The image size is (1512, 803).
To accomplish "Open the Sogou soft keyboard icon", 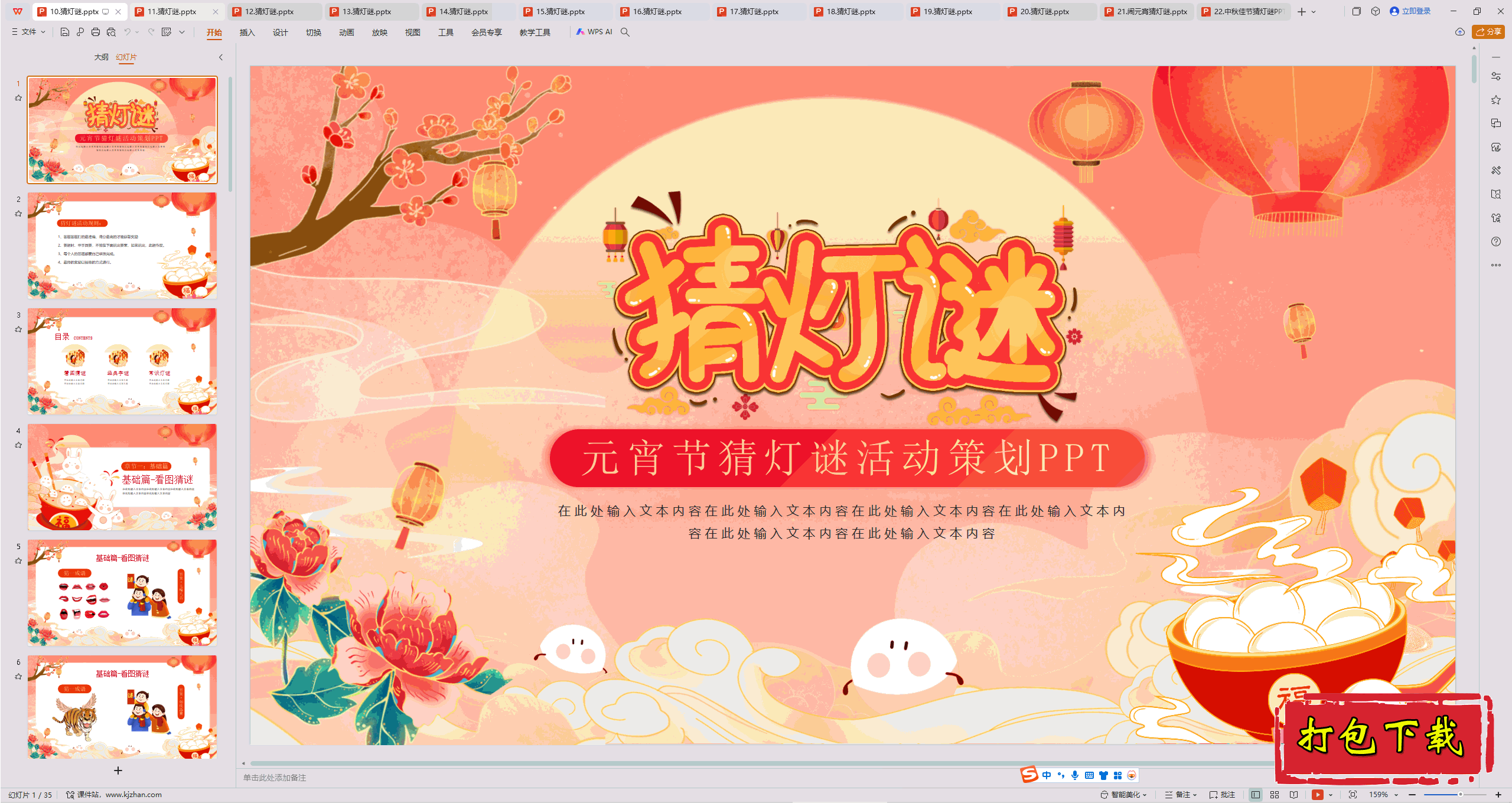I will [x=1089, y=775].
